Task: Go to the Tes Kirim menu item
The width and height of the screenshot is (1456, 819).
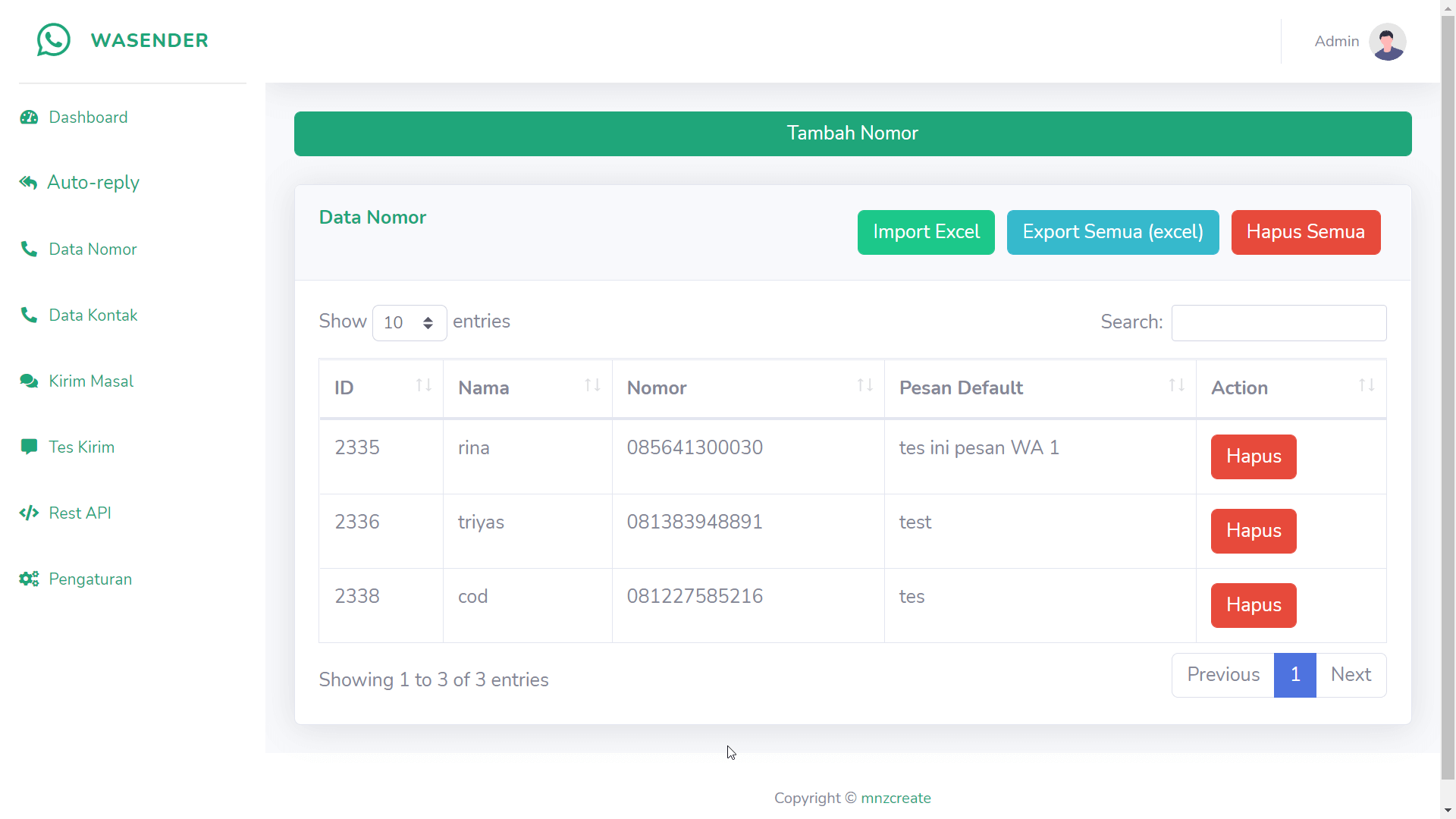Action: (81, 447)
